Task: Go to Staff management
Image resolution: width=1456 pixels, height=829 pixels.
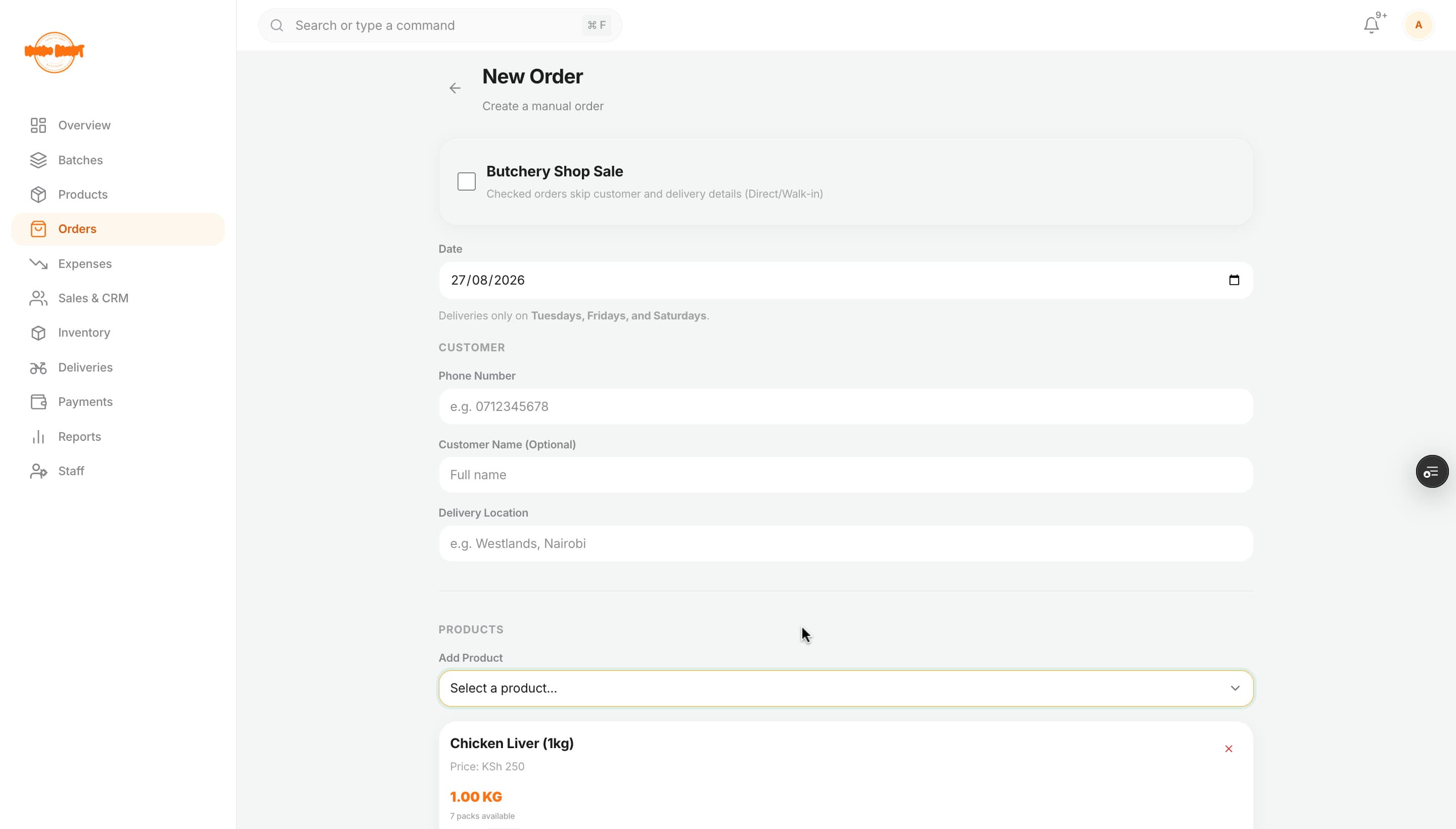Action: click(118, 472)
